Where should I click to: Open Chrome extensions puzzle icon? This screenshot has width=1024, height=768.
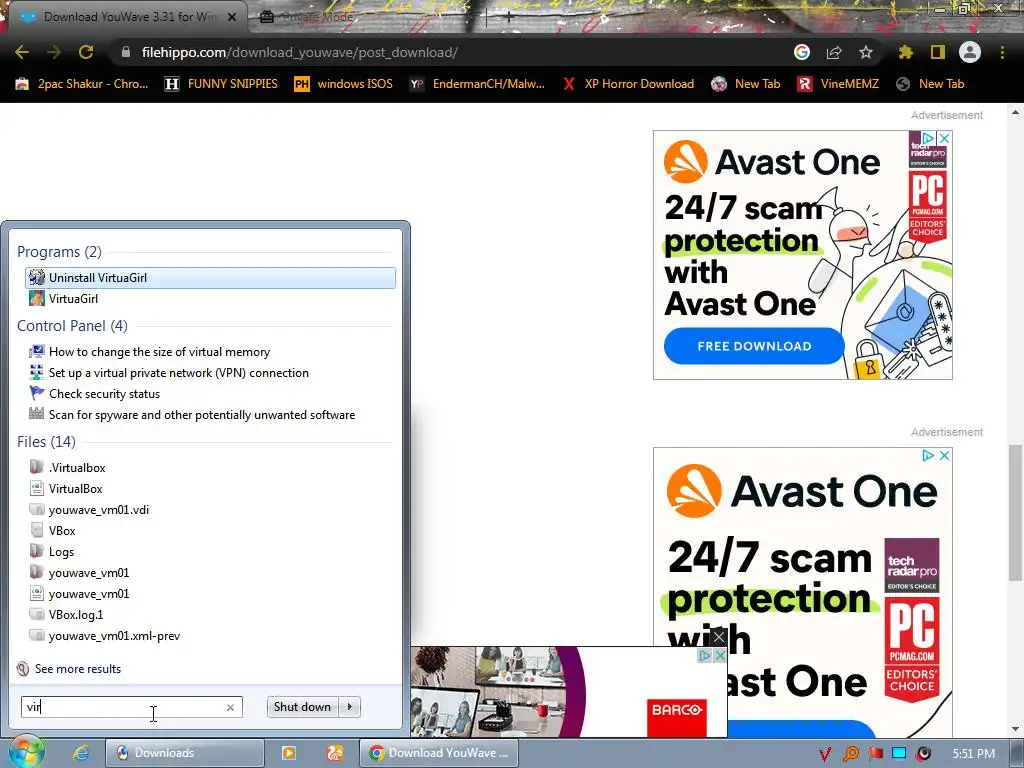coord(906,52)
